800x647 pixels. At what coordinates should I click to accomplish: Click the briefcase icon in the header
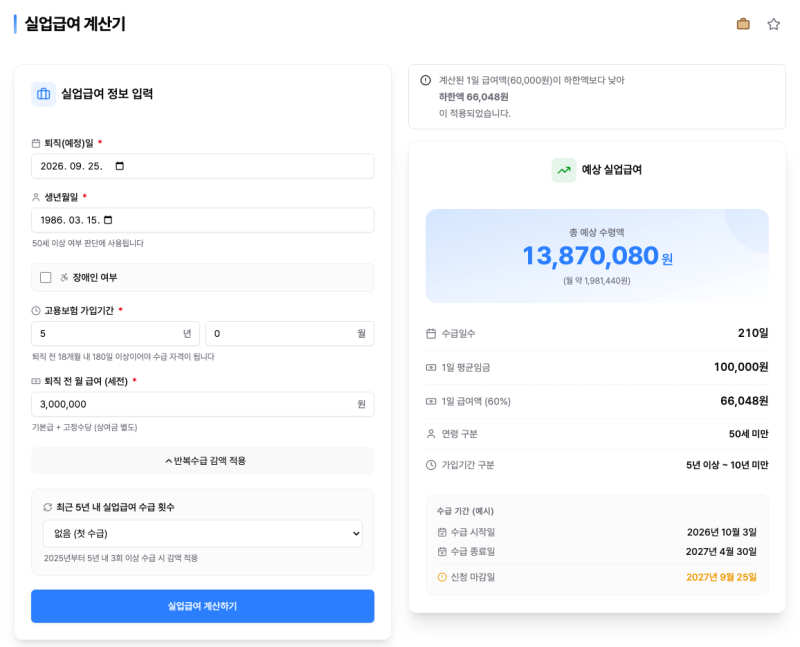(x=743, y=24)
